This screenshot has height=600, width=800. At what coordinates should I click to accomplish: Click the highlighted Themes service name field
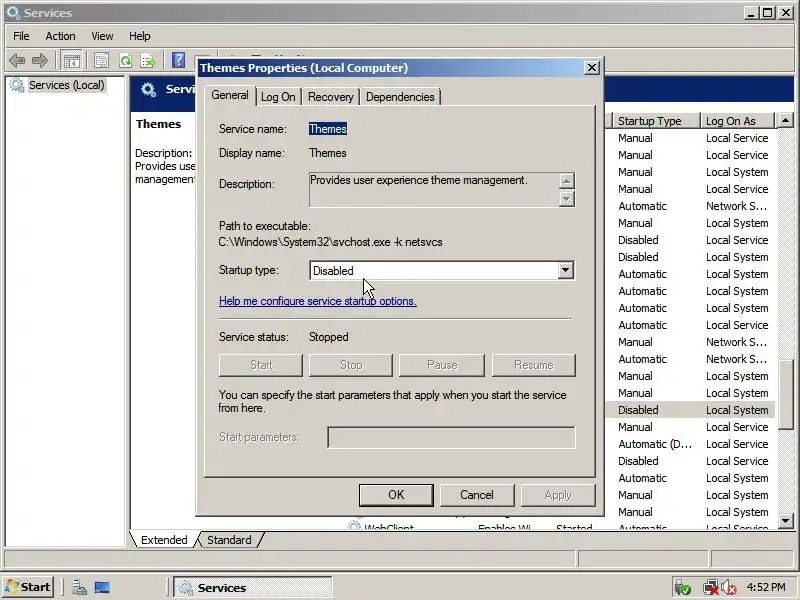coord(328,129)
